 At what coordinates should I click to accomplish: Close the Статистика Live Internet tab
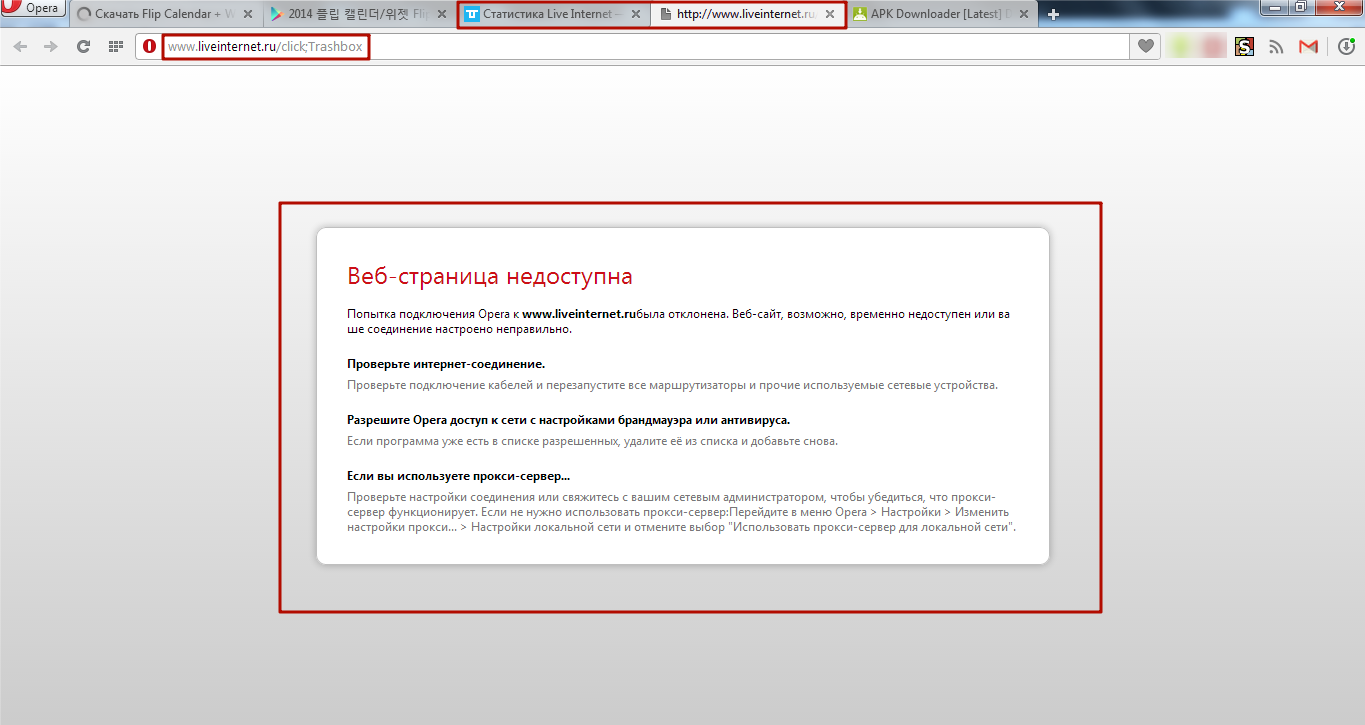pyautogui.click(x=636, y=14)
